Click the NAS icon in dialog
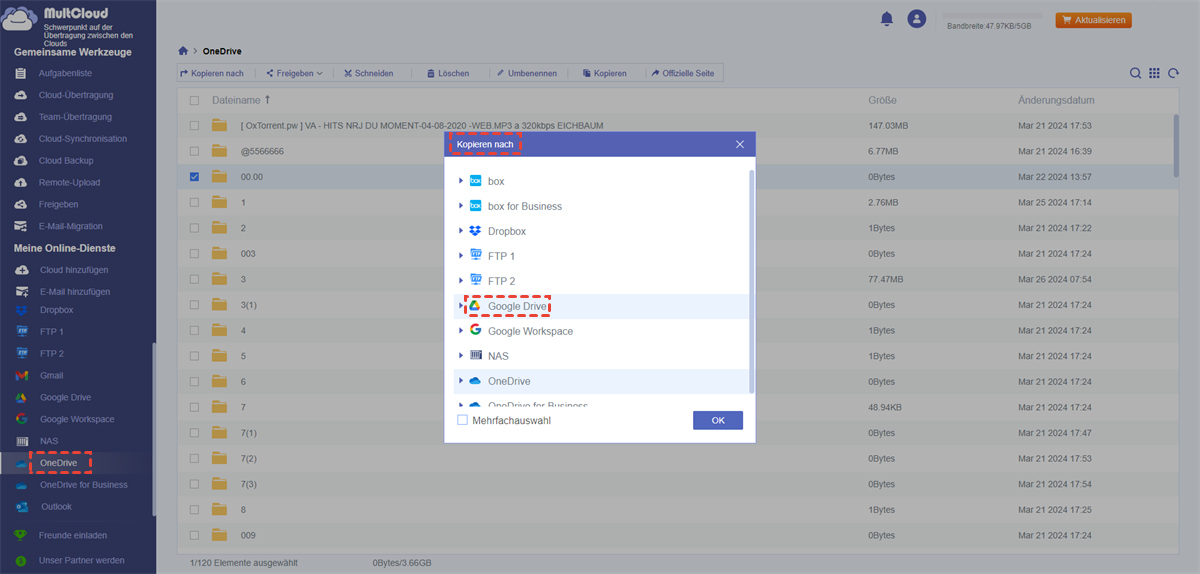The image size is (1200, 574). click(476, 356)
